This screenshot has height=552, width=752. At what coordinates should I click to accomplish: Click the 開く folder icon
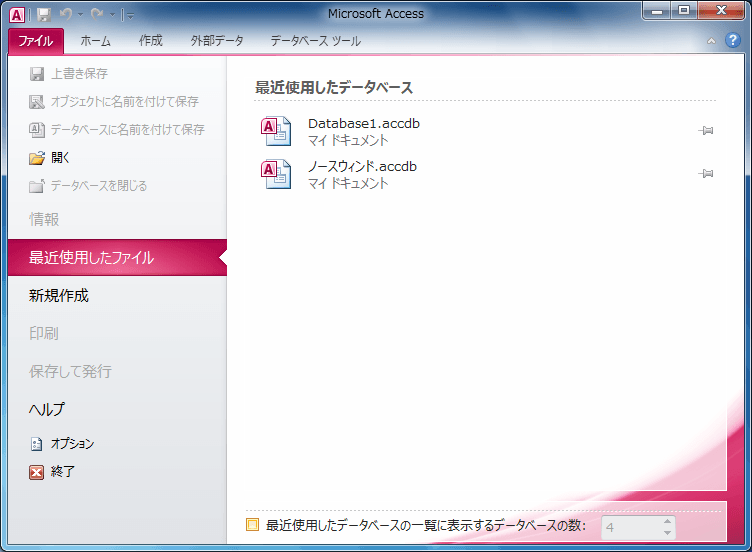pyautogui.click(x=37, y=157)
